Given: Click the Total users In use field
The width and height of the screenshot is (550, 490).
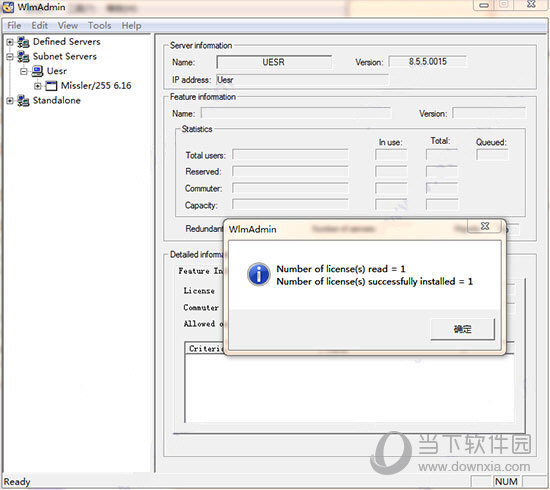Looking at the screenshot, I should (391, 155).
